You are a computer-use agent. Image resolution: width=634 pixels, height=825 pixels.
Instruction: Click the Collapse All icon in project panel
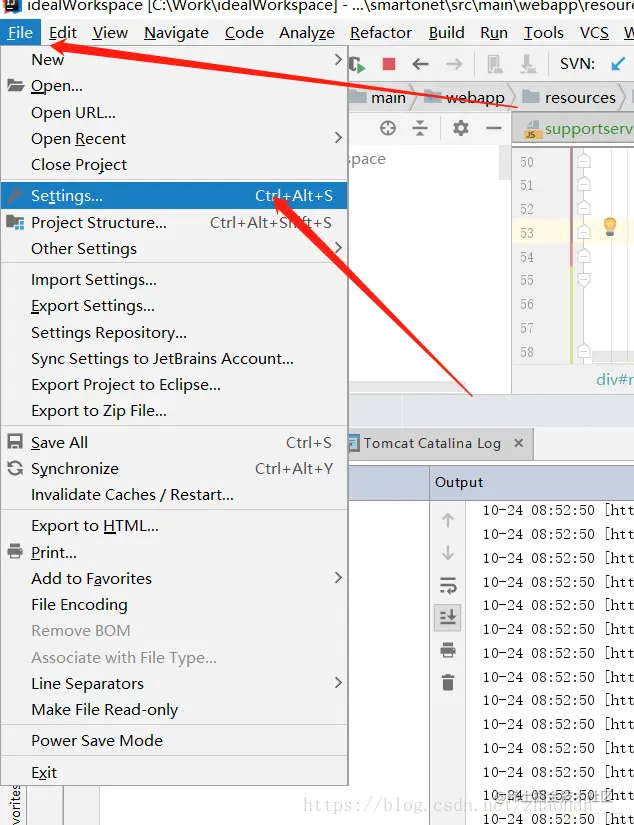(420, 128)
